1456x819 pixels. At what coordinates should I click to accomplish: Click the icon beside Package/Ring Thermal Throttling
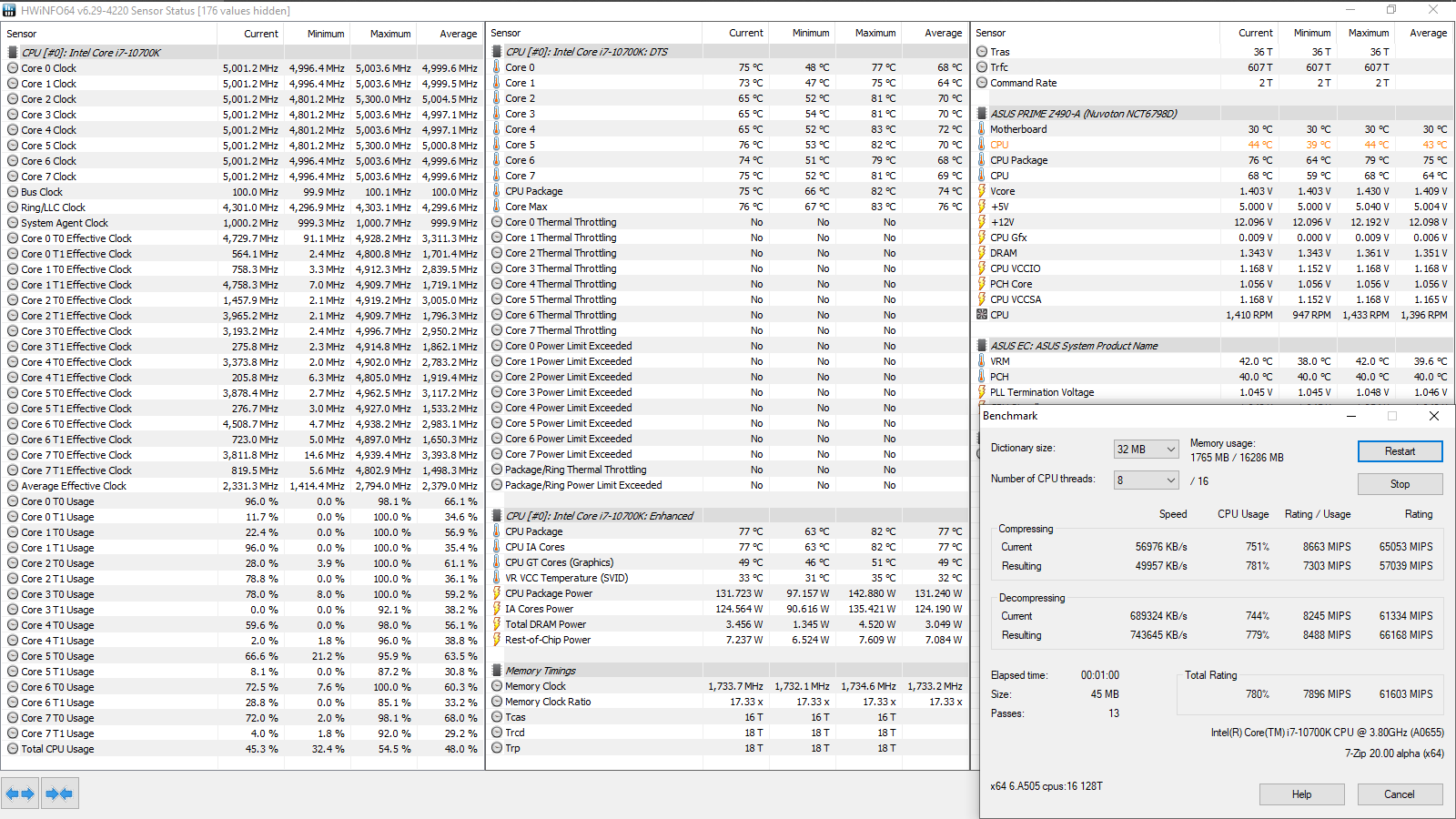click(x=497, y=470)
